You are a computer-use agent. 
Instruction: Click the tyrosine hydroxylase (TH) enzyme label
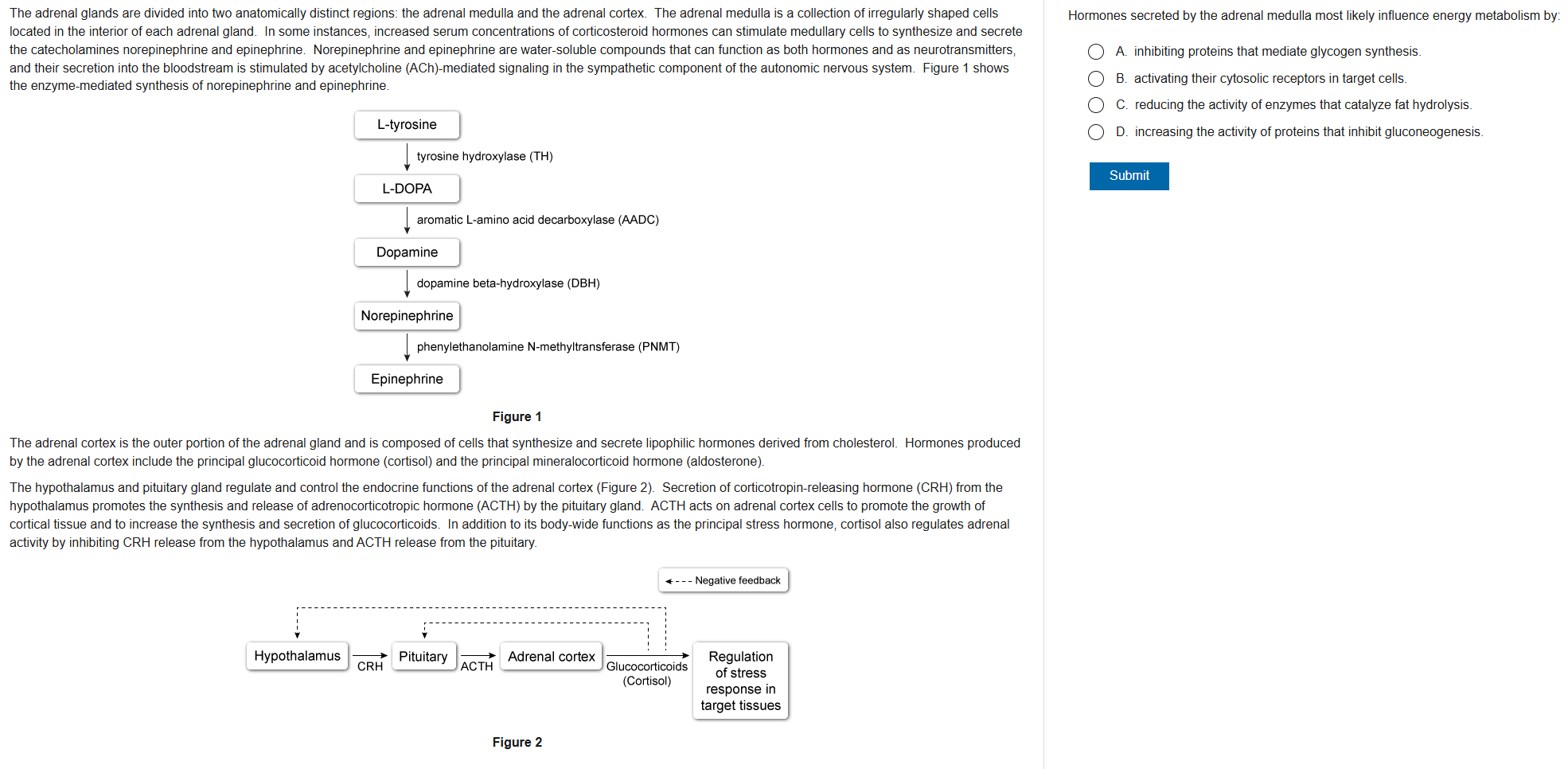tap(484, 157)
